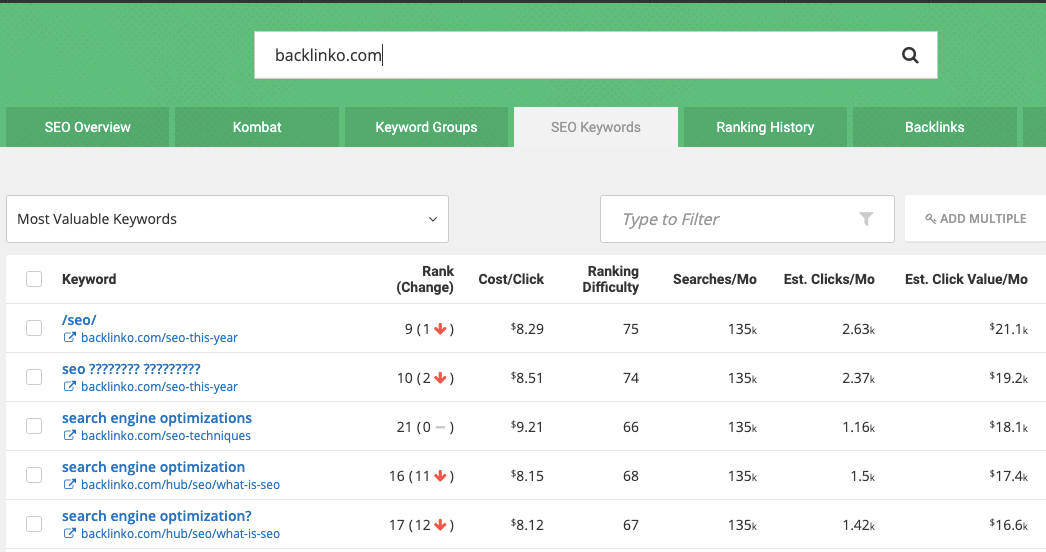This screenshot has height=552, width=1046.
Task: Open the /seo/ keyword link
Action: click(79, 320)
